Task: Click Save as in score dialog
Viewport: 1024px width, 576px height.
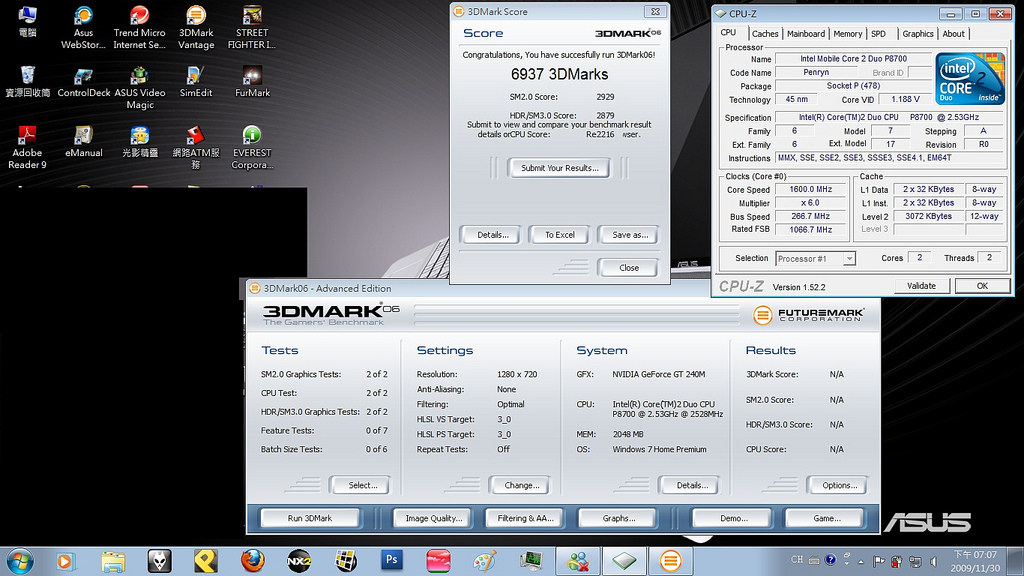Action: [x=630, y=235]
